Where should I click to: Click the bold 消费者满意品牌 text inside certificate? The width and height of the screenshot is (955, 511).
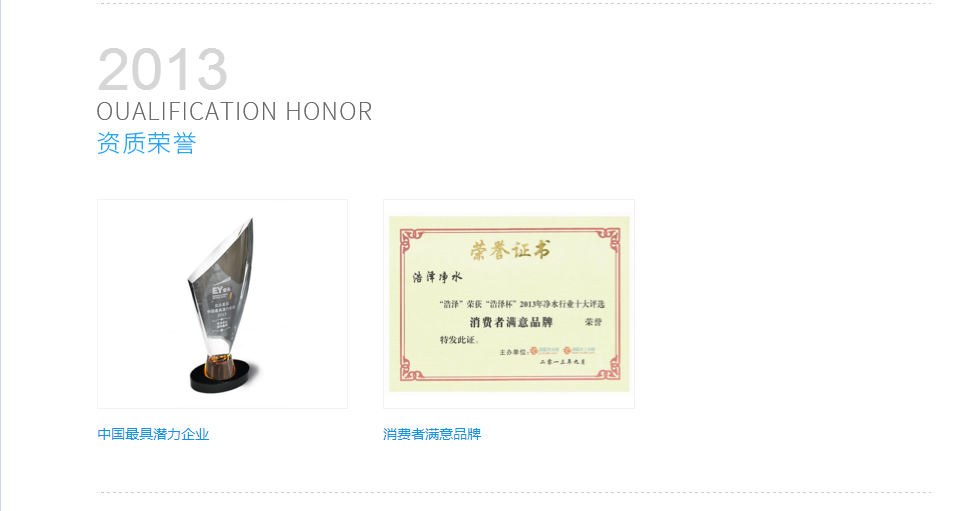510,322
